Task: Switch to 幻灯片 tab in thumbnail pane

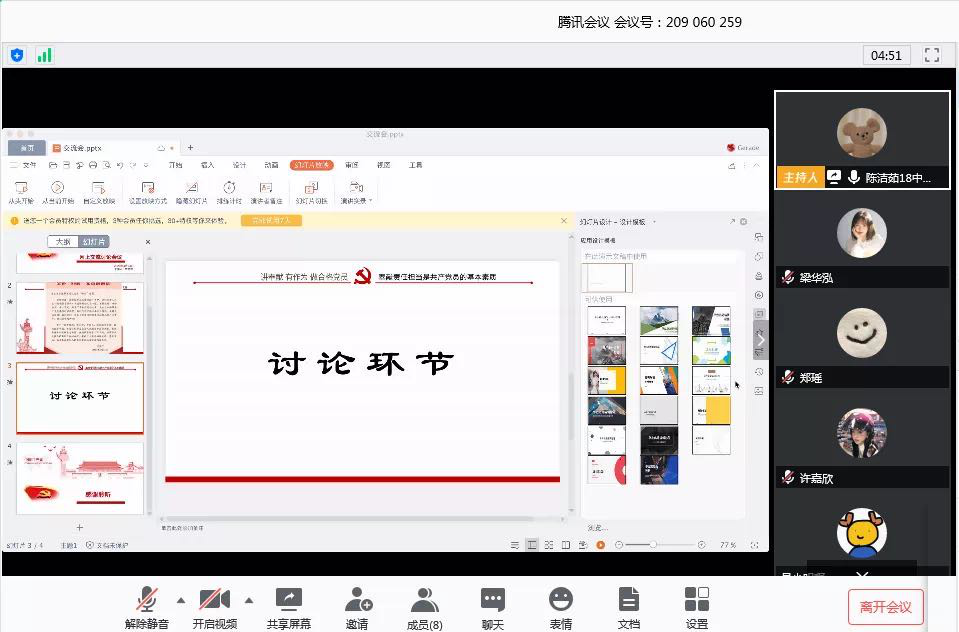Action: (x=95, y=242)
